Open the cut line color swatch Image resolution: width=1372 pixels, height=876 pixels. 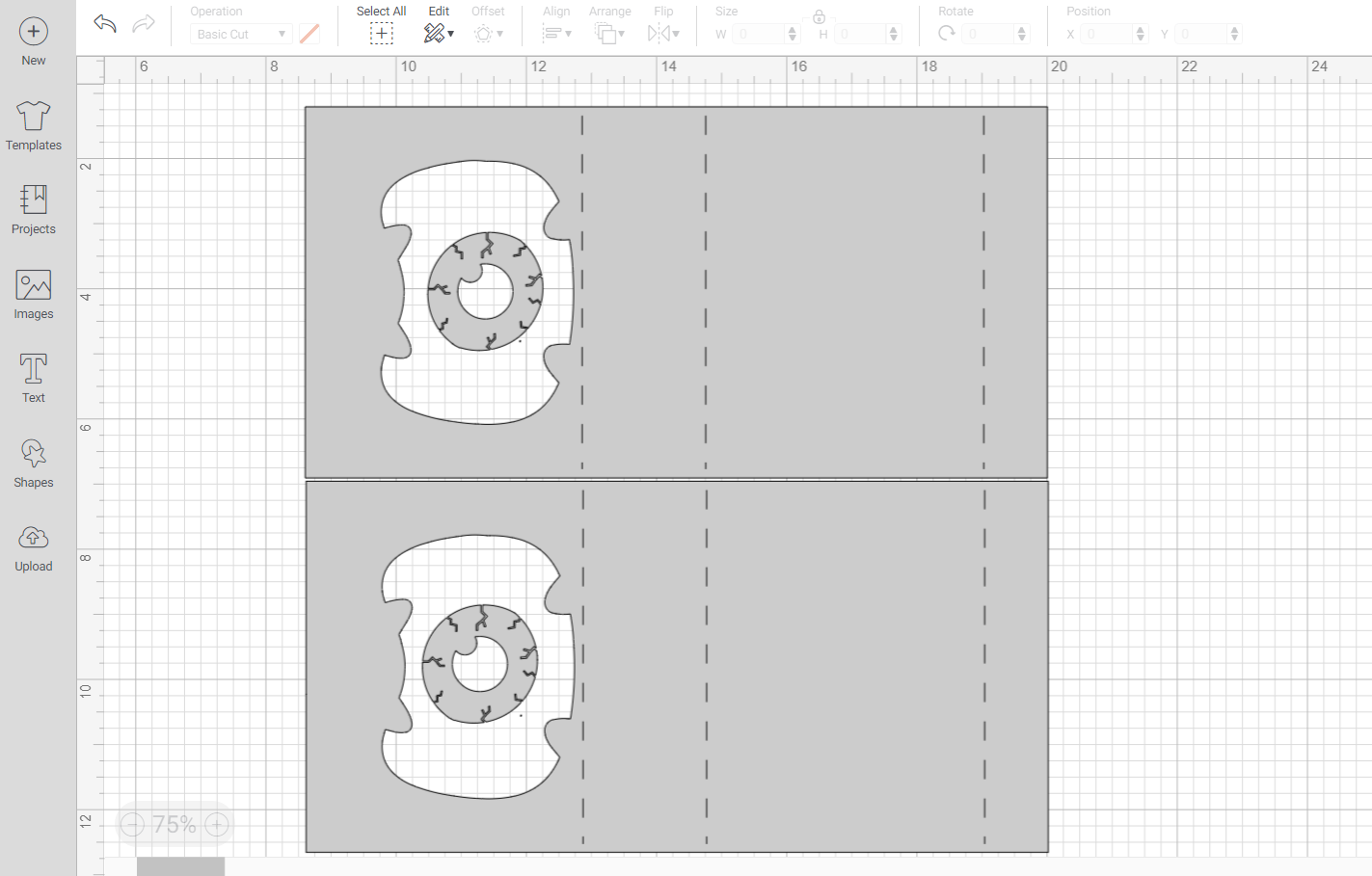309,33
